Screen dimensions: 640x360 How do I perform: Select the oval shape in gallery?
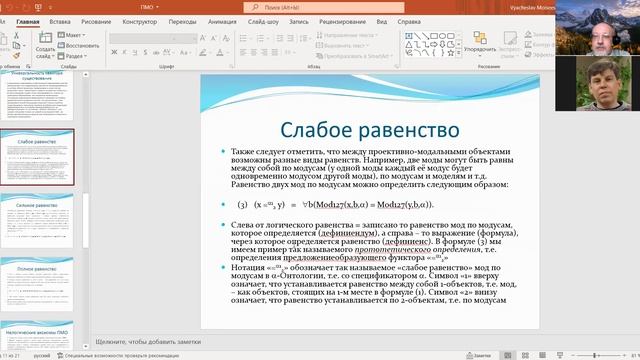tap(442, 36)
